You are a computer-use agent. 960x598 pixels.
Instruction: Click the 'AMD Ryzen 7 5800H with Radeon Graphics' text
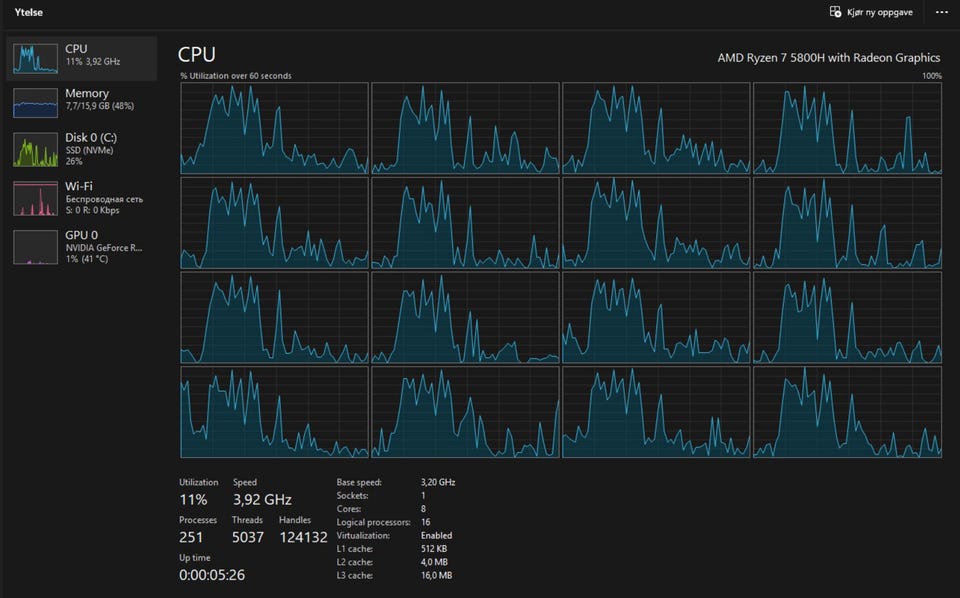[828, 58]
